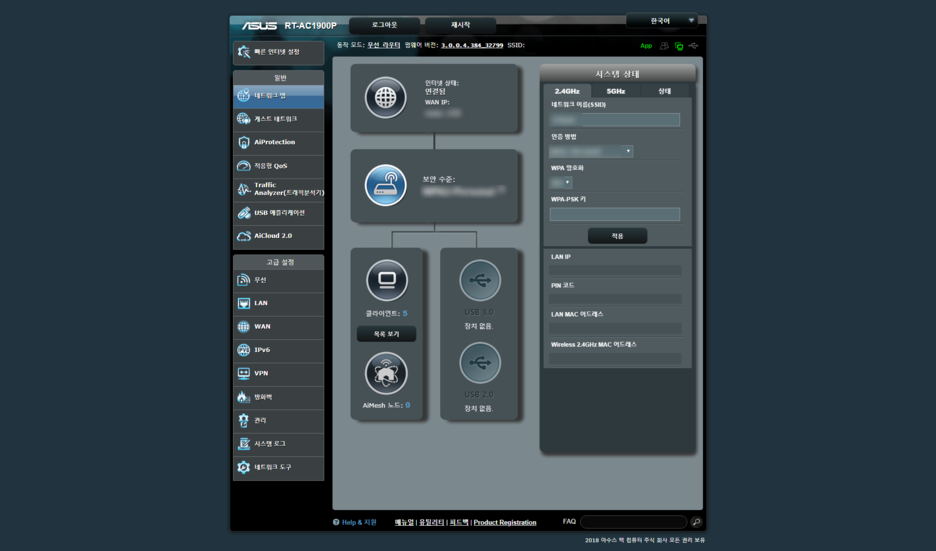
Task: Click the firmware version 3.0.0.4.384_32799 link
Action: 472,45
